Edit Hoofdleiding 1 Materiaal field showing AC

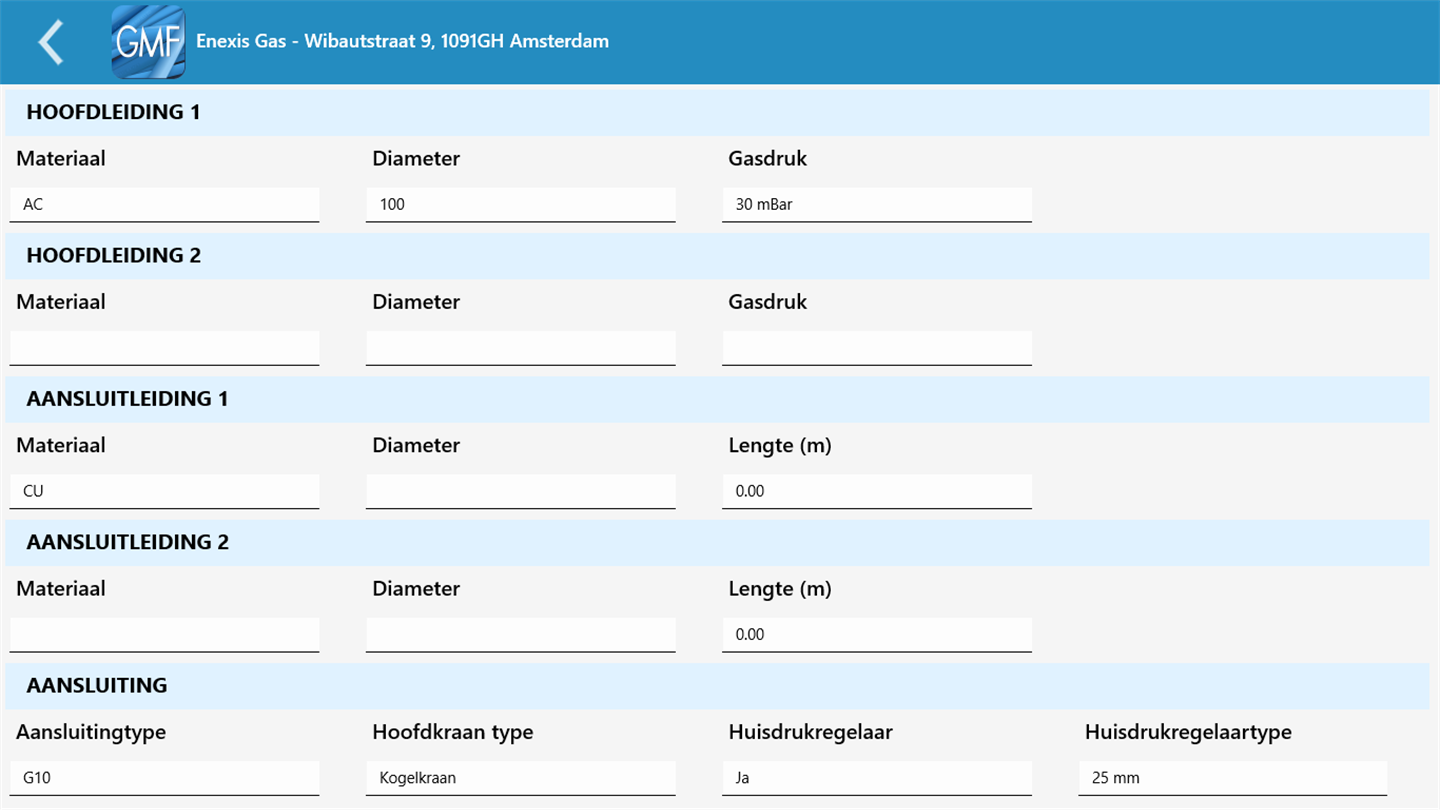pyautogui.click(x=165, y=204)
